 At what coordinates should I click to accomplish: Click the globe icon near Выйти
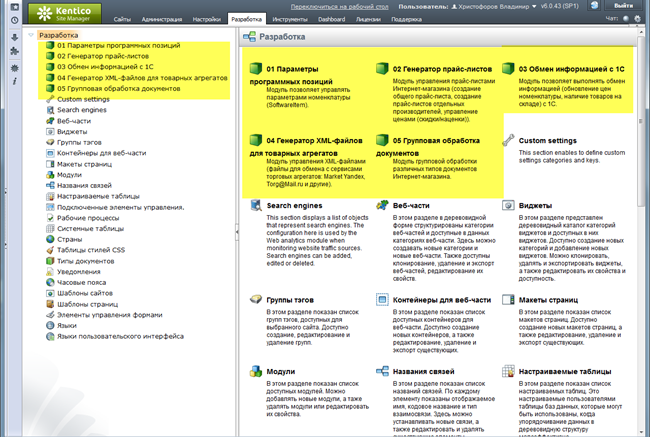[x=594, y=5]
